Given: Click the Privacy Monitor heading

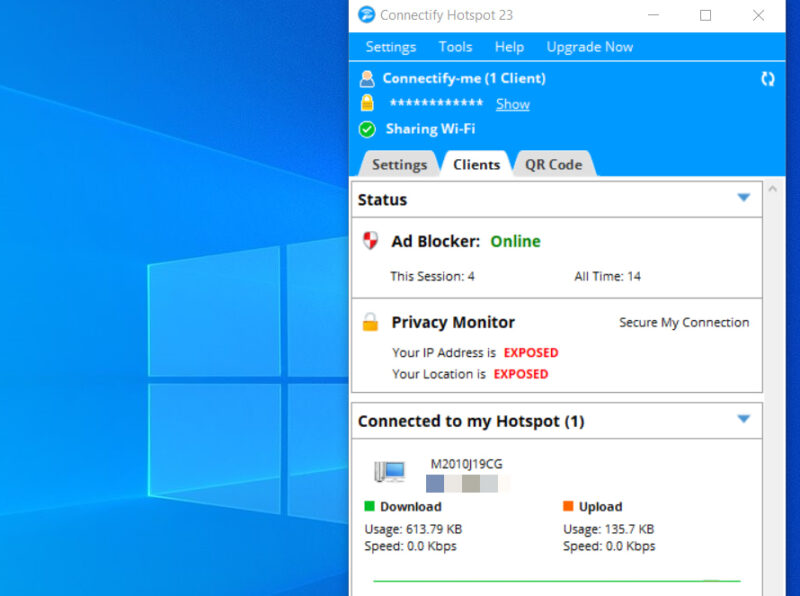Looking at the screenshot, I should [453, 322].
